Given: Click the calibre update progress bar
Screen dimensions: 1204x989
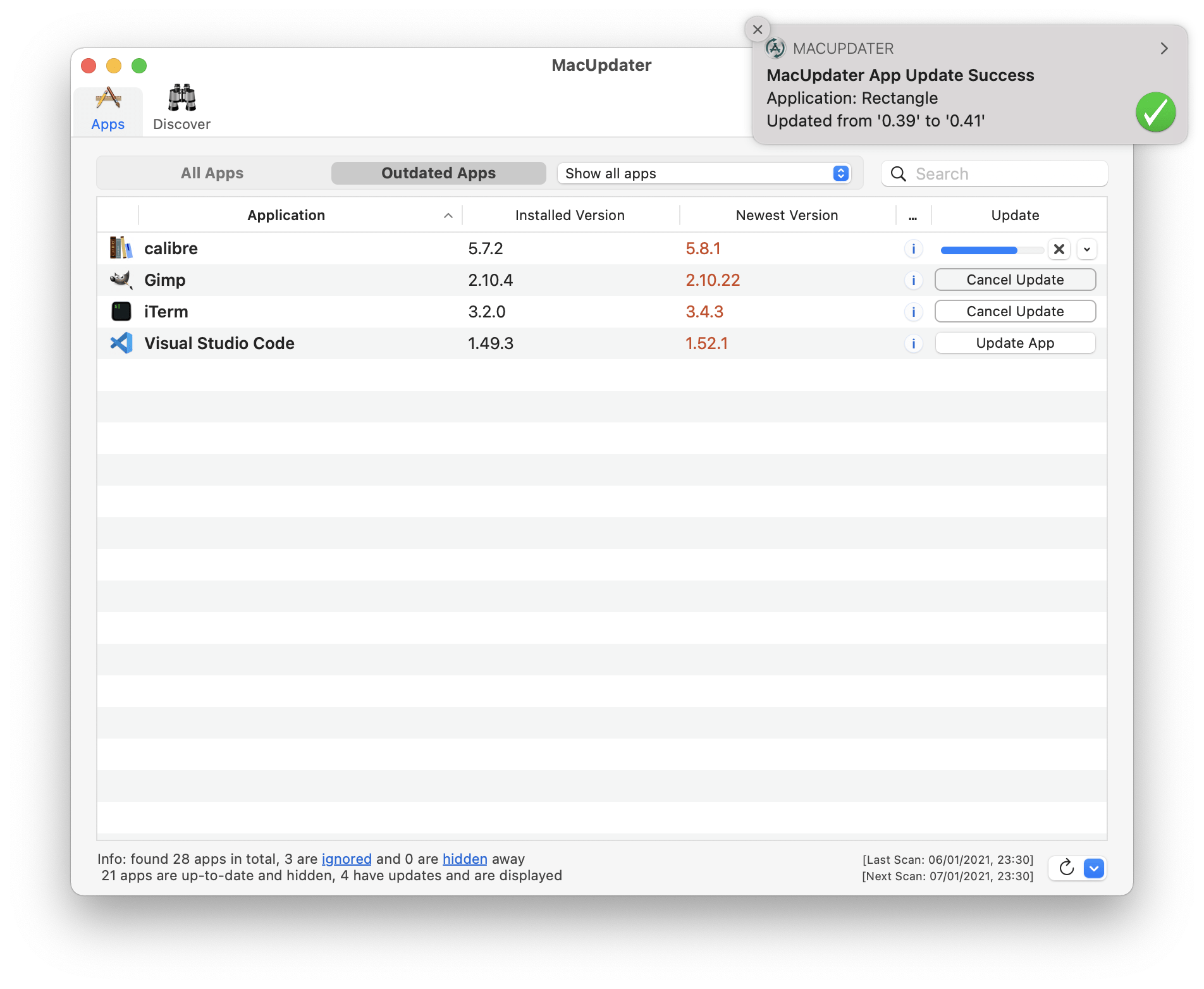Looking at the screenshot, I should [992, 250].
